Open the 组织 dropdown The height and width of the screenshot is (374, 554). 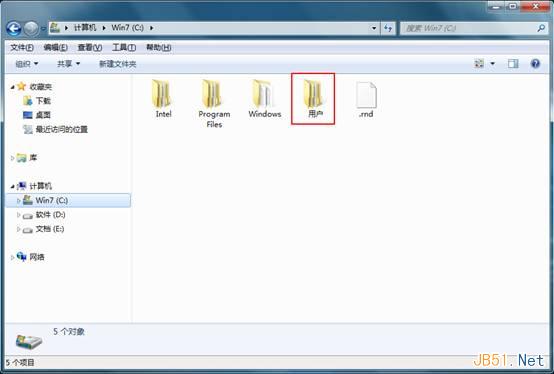(x=27, y=64)
